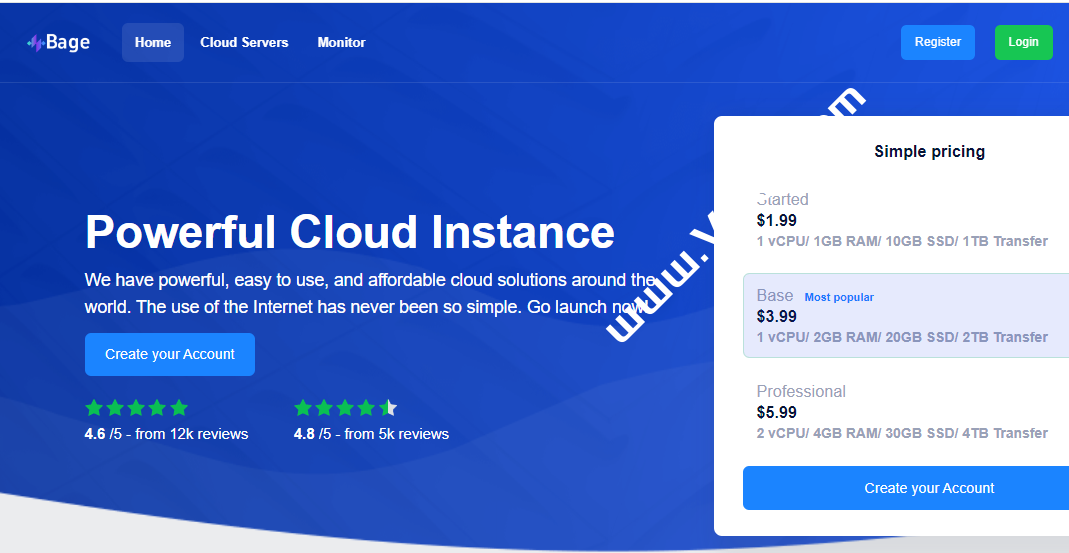This screenshot has width=1069, height=553.
Task: Click the half-filled star of 4.8 rating
Action: (388, 408)
